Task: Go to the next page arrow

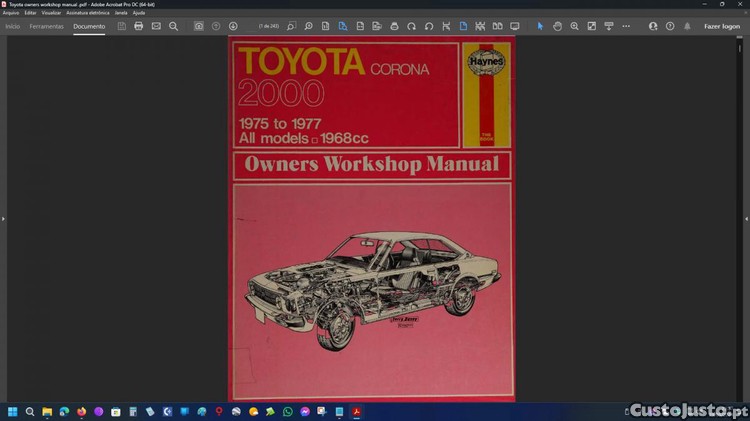Action: tap(233, 26)
